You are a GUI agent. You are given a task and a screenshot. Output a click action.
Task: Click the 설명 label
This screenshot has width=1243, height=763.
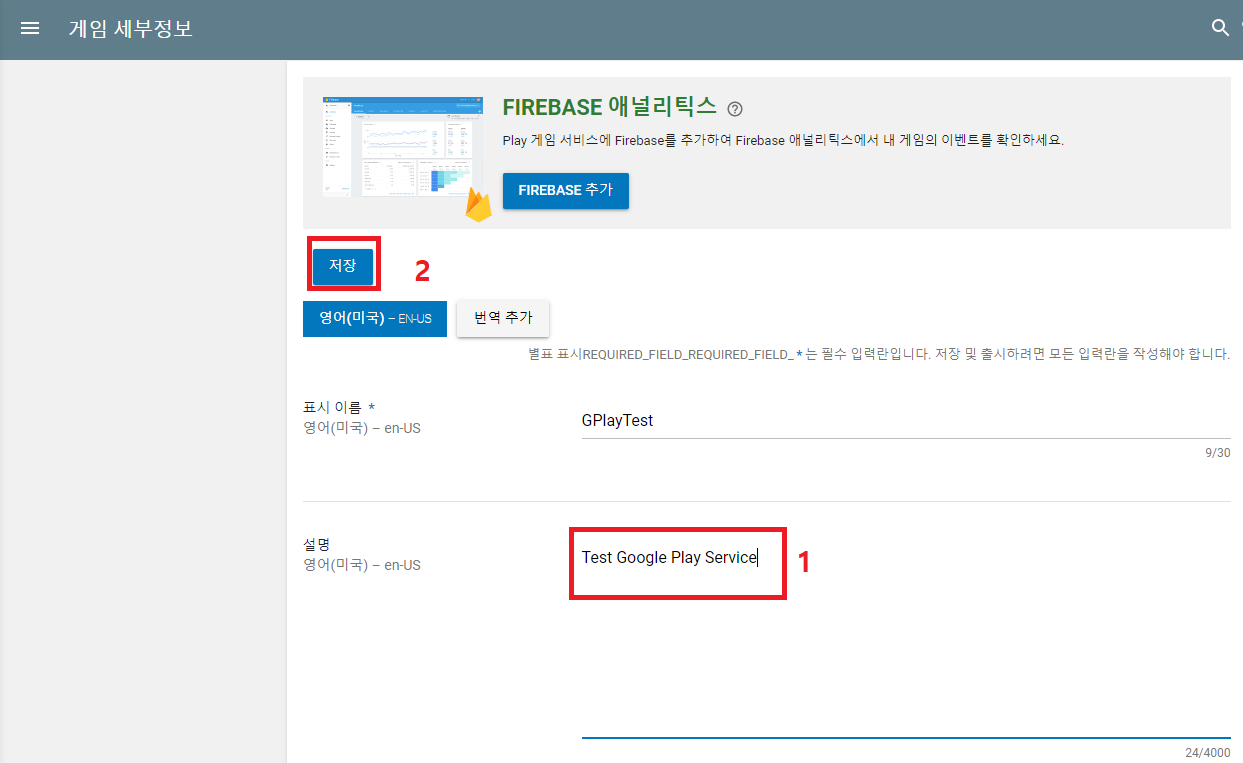316,544
